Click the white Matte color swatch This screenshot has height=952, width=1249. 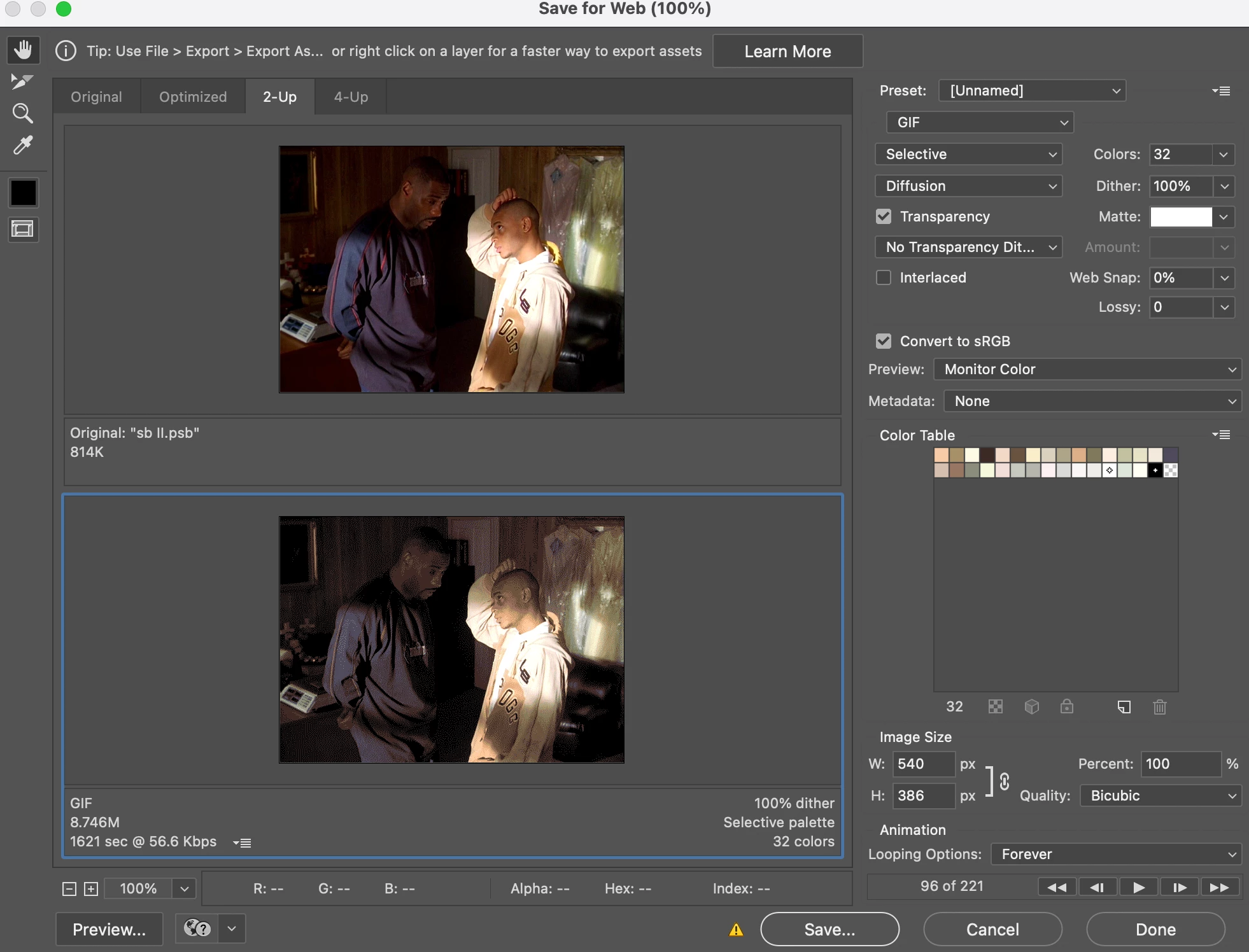pyautogui.click(x=1181, y=216)
